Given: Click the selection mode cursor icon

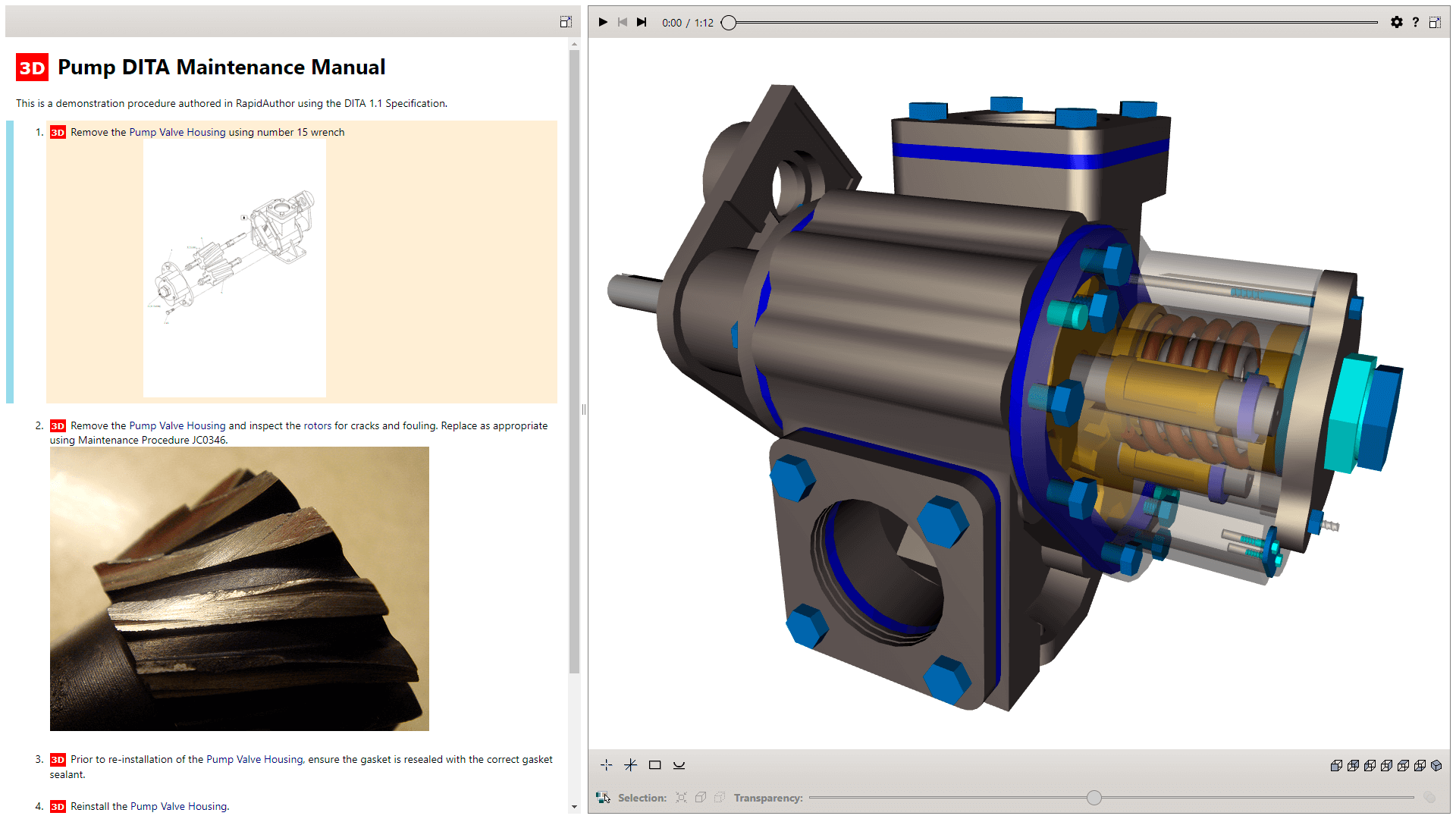Looking at the screenshot, I should [603, 798].
